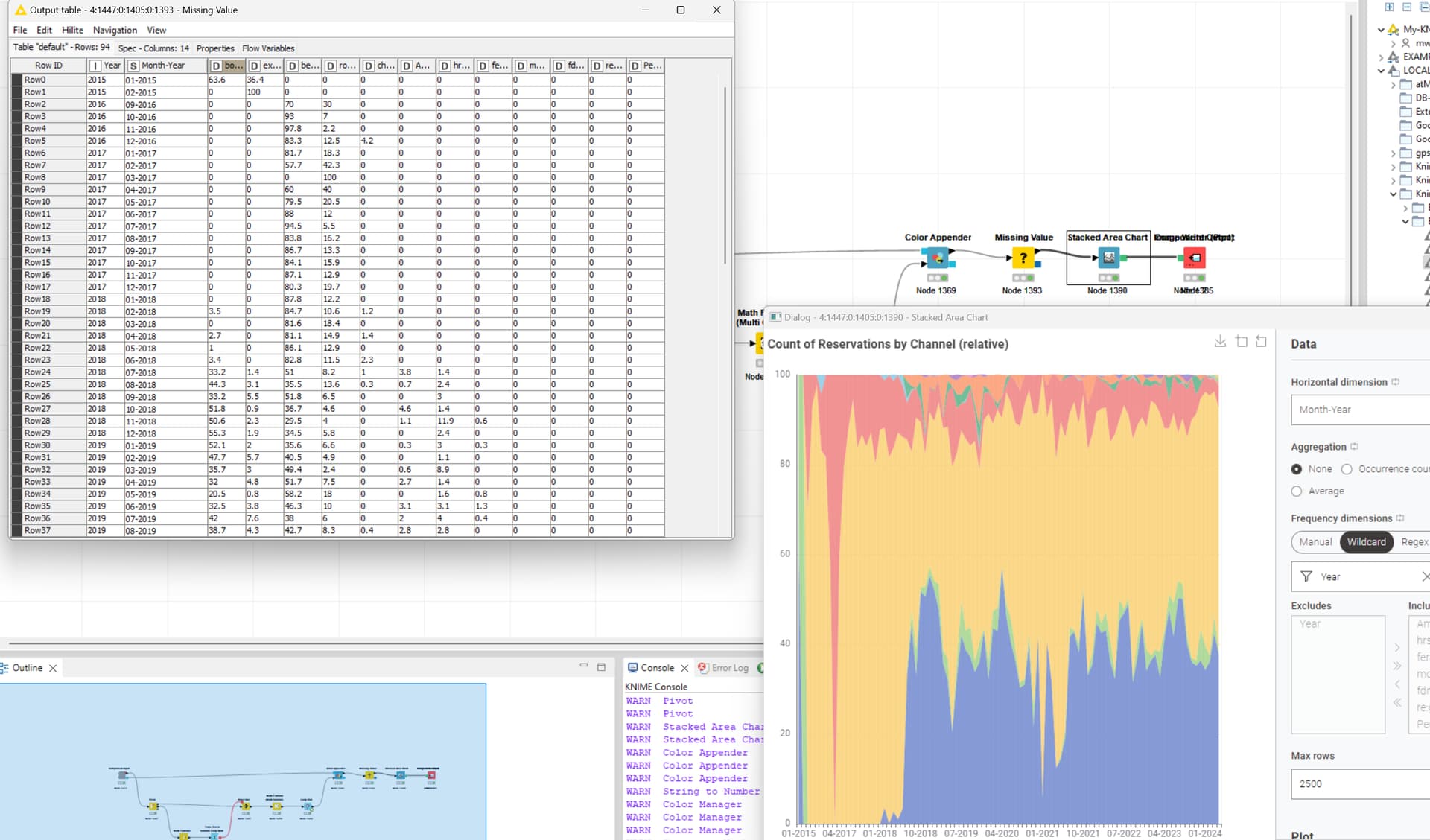Open the Hilite menu in Output table
1430x840 pixels.
(x=72, y=30)
